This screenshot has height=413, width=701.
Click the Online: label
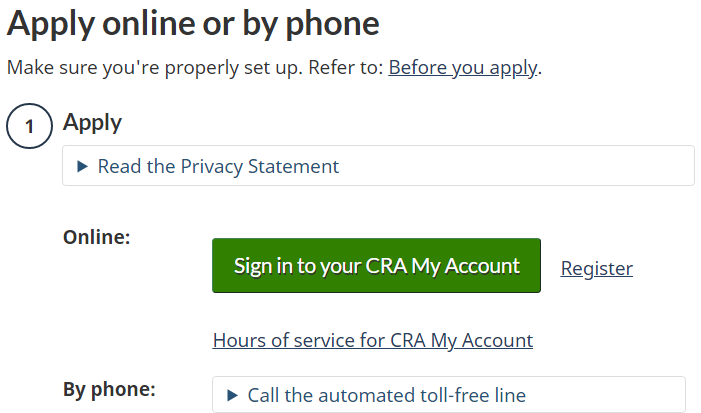coord(97,237)
